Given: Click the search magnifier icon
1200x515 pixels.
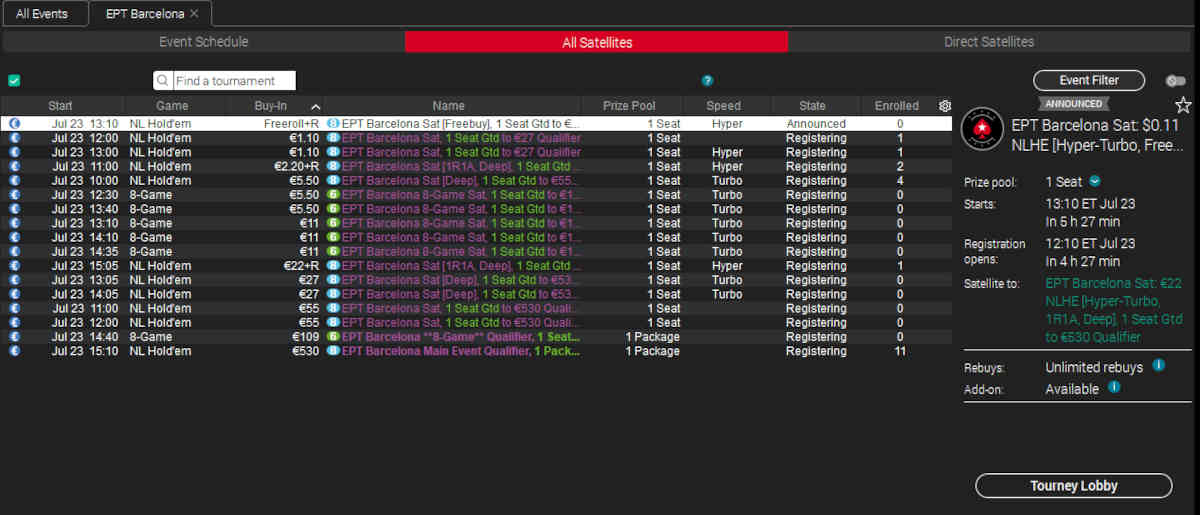Looking at the screenshot, I should click(x=163, y=81).
